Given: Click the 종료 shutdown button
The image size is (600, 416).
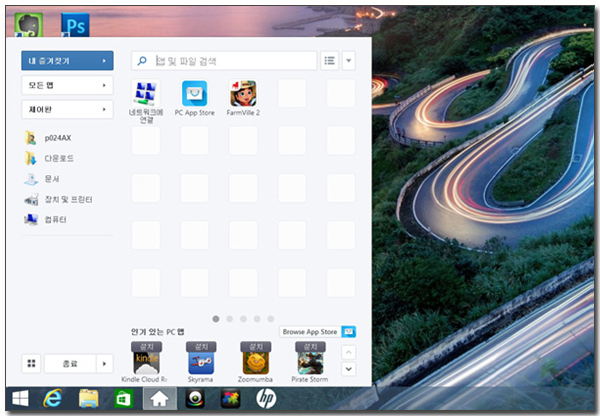Looking at the screenshot, I should pos(70,364).
